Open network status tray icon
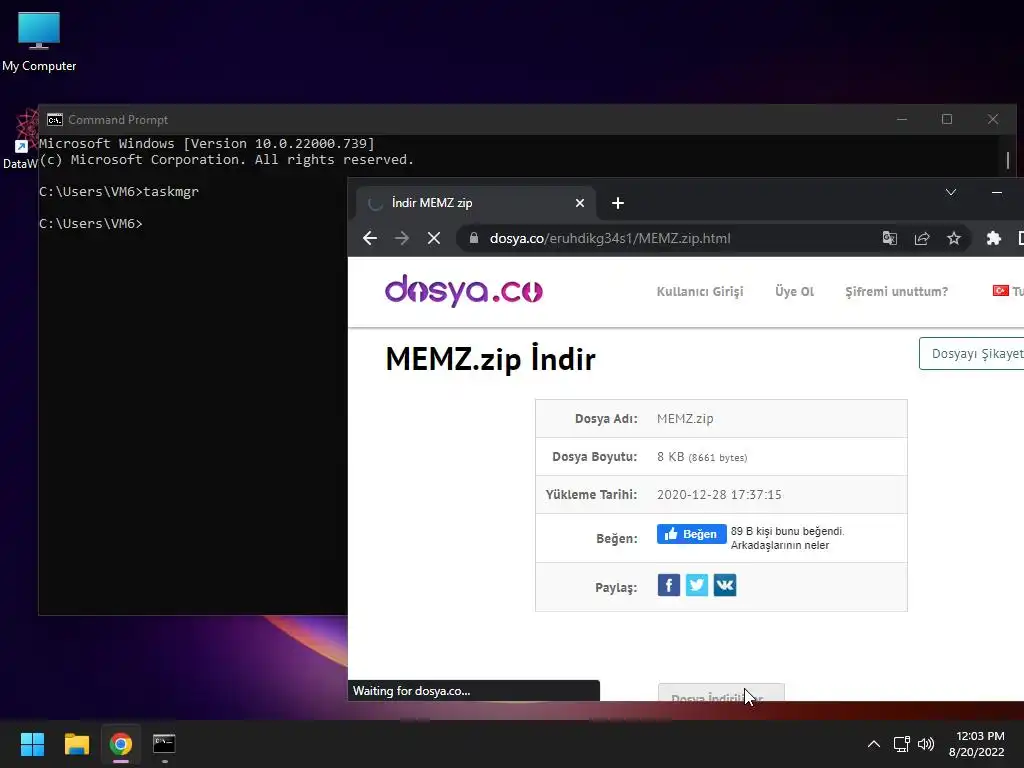The height and width of the screenshot is (768, 1024). click(x=901, y=744)
